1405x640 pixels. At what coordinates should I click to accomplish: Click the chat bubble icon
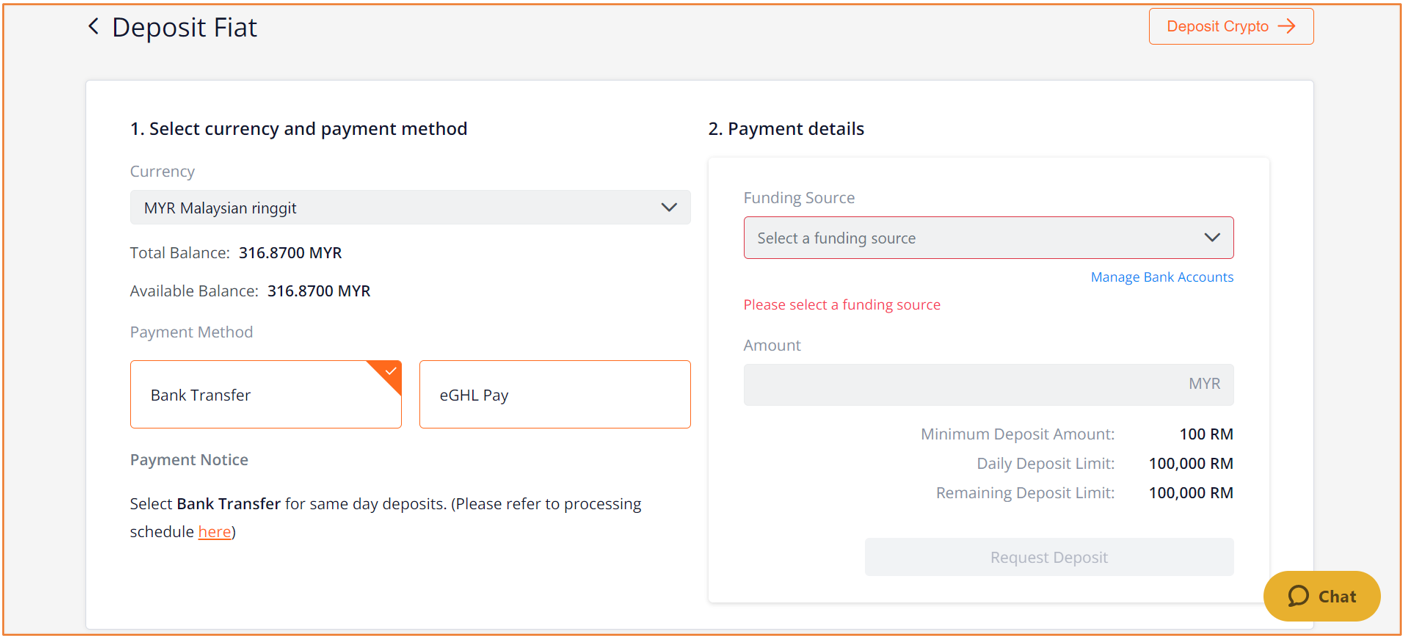click(x=1298, y=596)
